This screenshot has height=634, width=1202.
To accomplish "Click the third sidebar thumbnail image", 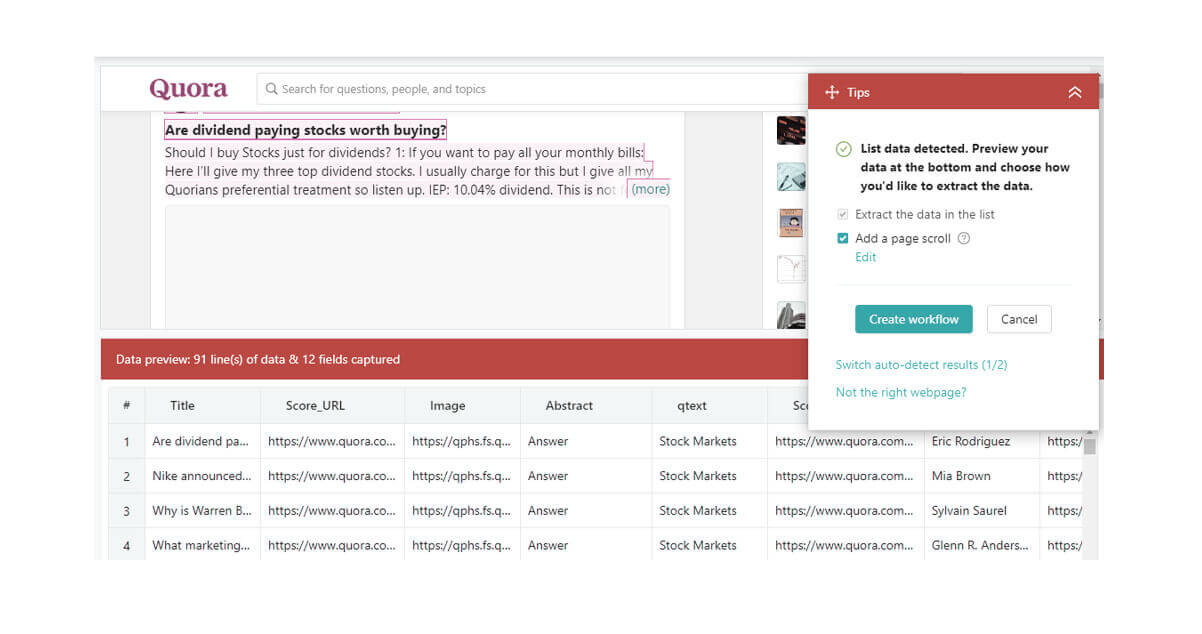I will click(791, 222).
